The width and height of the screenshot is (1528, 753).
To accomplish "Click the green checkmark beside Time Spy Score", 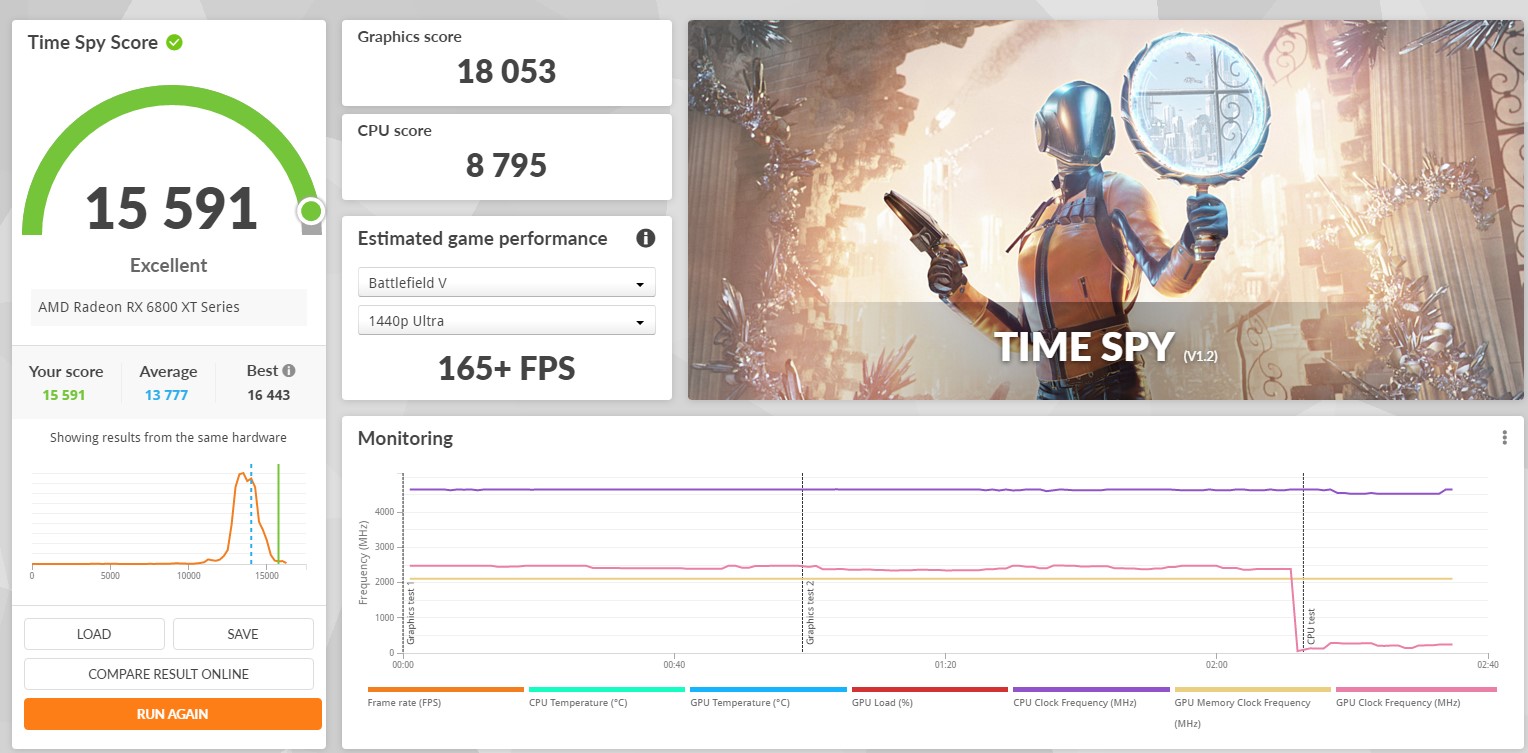I will [175, 42].
